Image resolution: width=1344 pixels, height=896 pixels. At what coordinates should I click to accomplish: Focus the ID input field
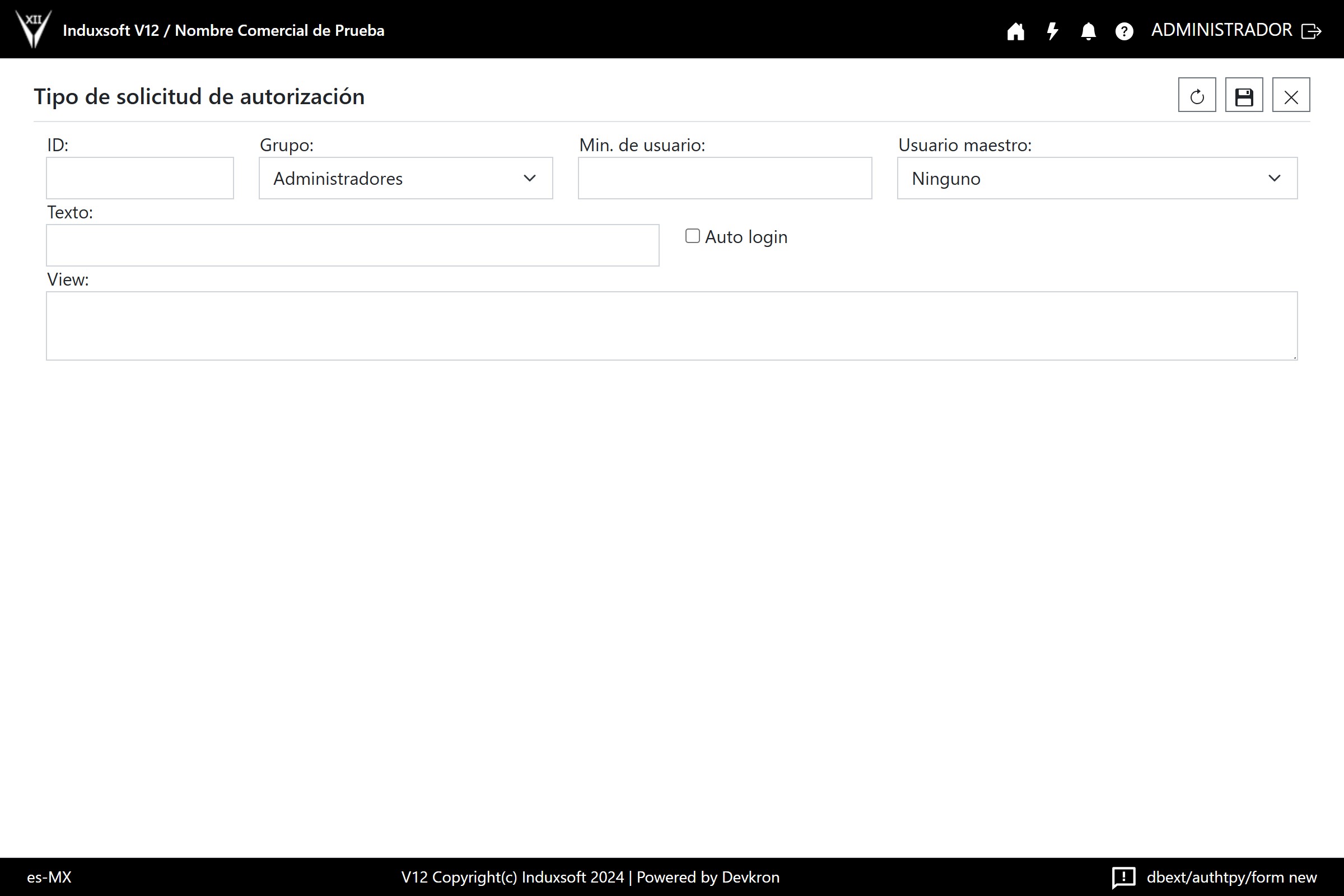[x=139, y=178]
